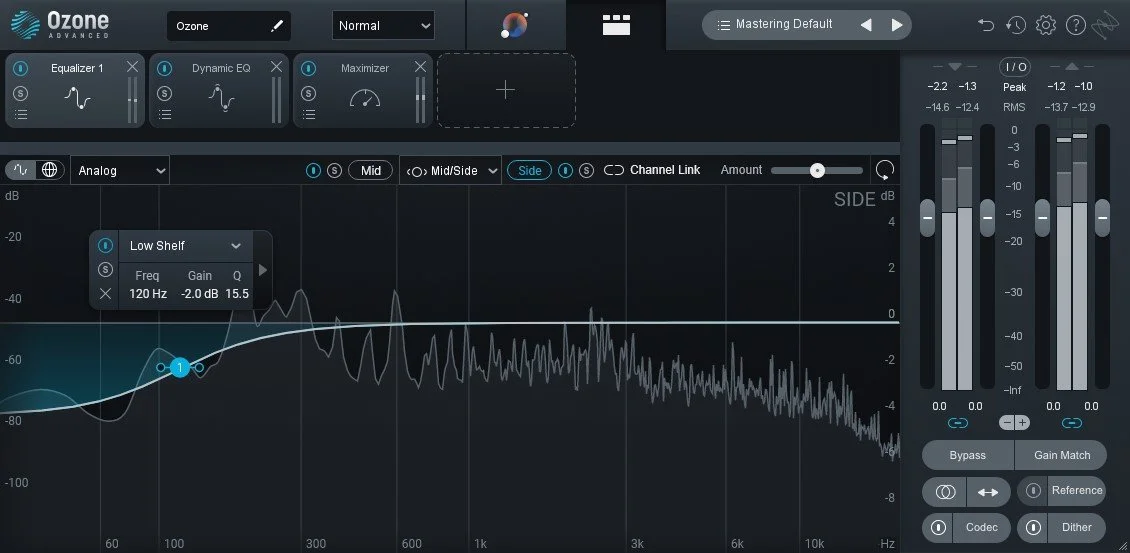
Task: Open the Normal mode dropdown
Action: pos(383,26)
